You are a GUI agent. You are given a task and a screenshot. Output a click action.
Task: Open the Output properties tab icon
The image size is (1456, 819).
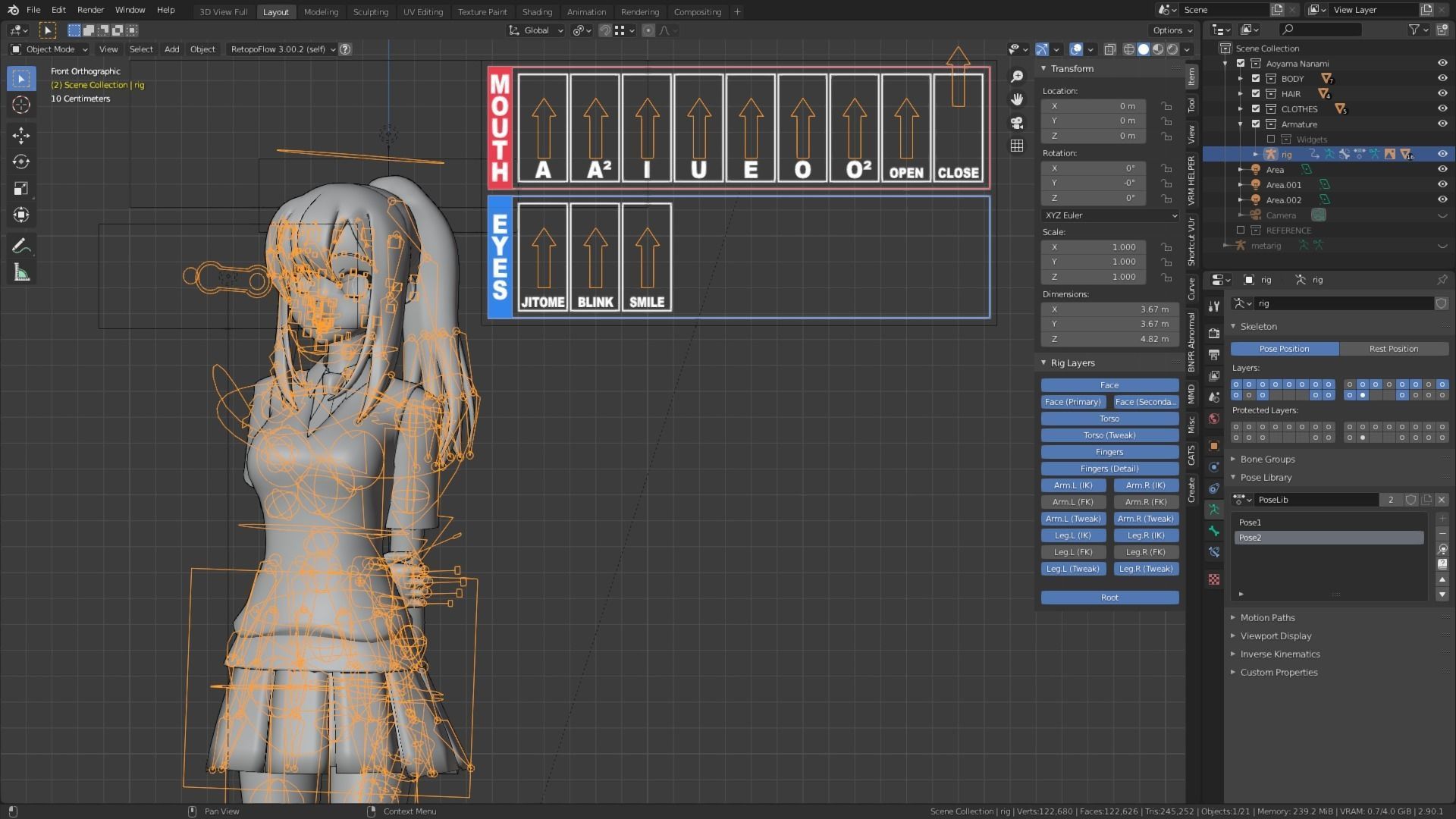pyautogui.click(x=1214, y=355)
